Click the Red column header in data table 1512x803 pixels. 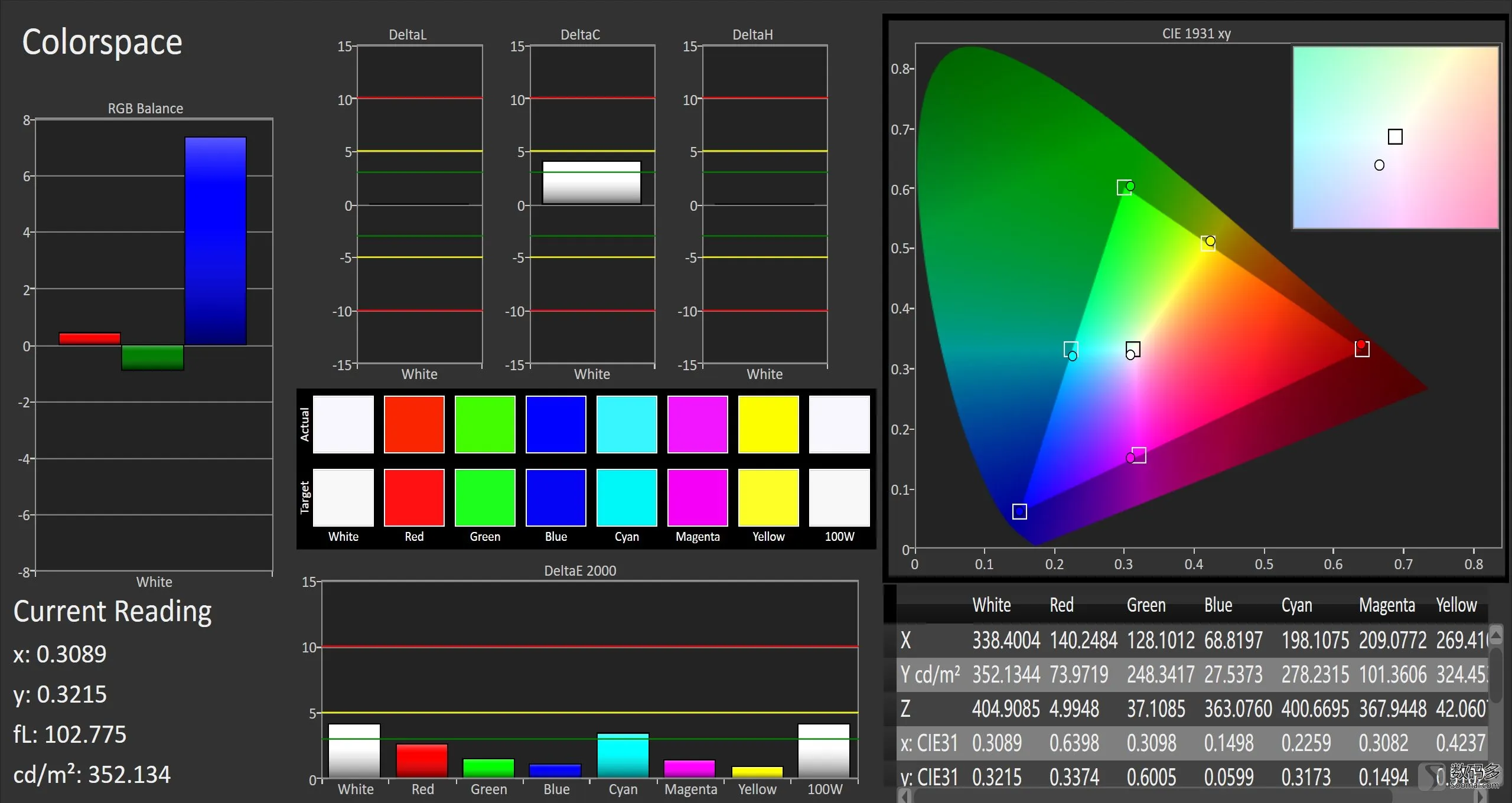pos(1061,605)
